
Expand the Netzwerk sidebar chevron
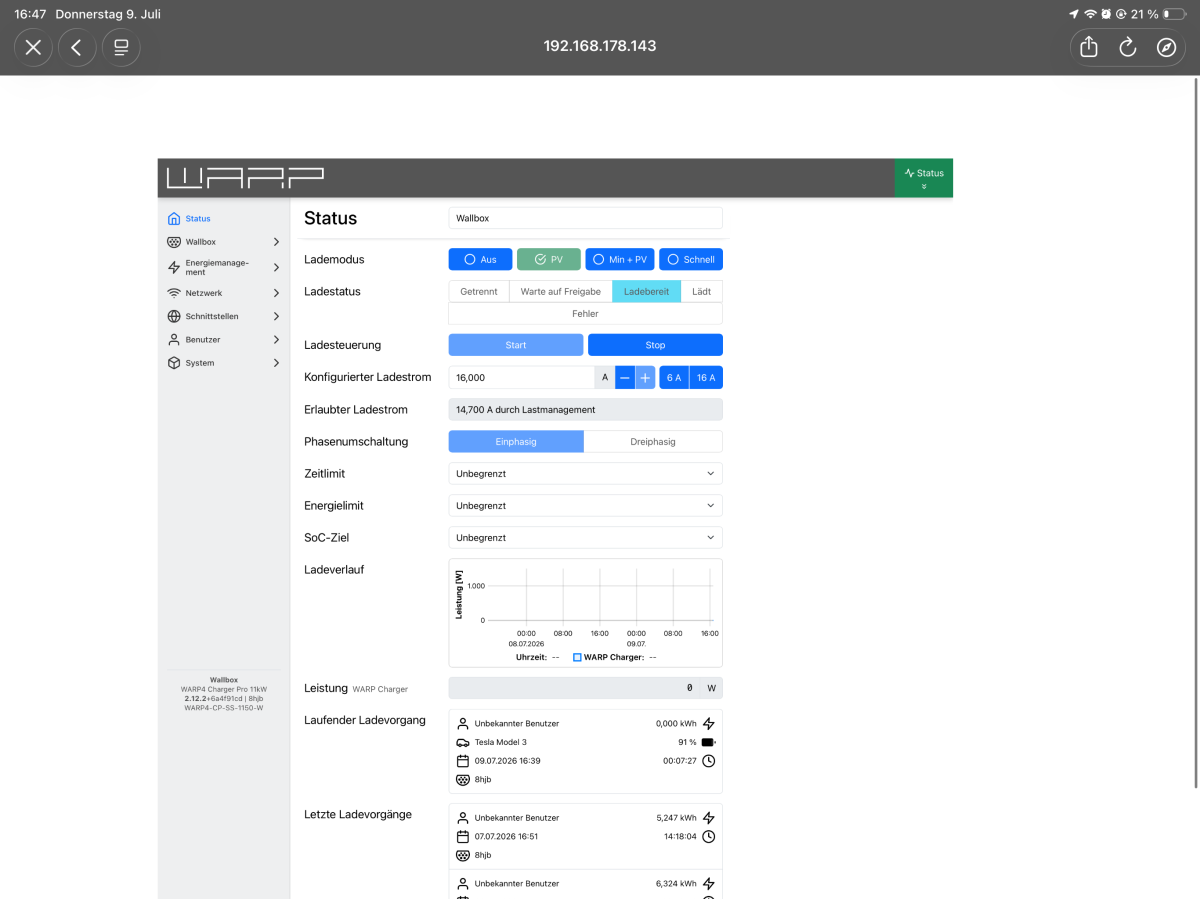coord(276,293)
